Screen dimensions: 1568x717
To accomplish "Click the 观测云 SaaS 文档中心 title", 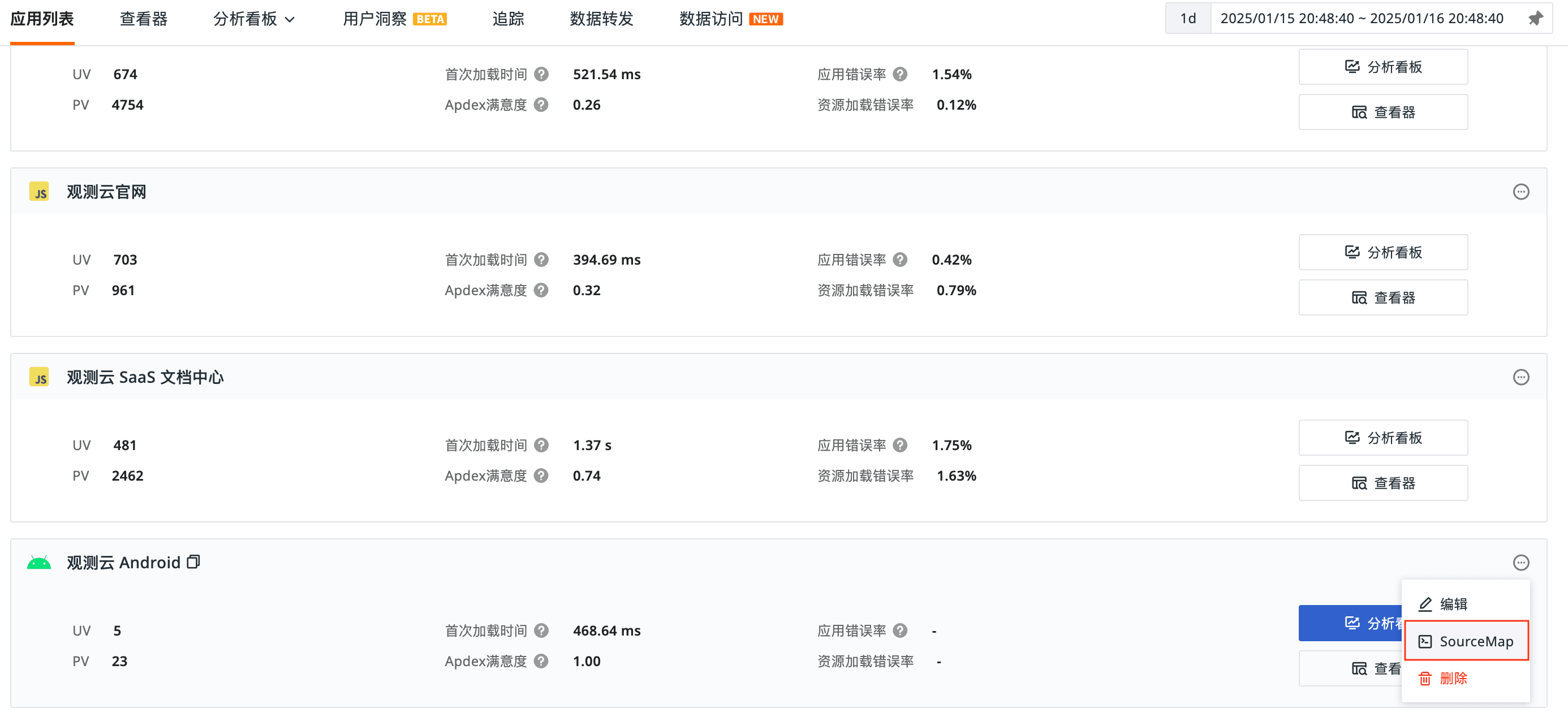I will (x=145, y=377).
